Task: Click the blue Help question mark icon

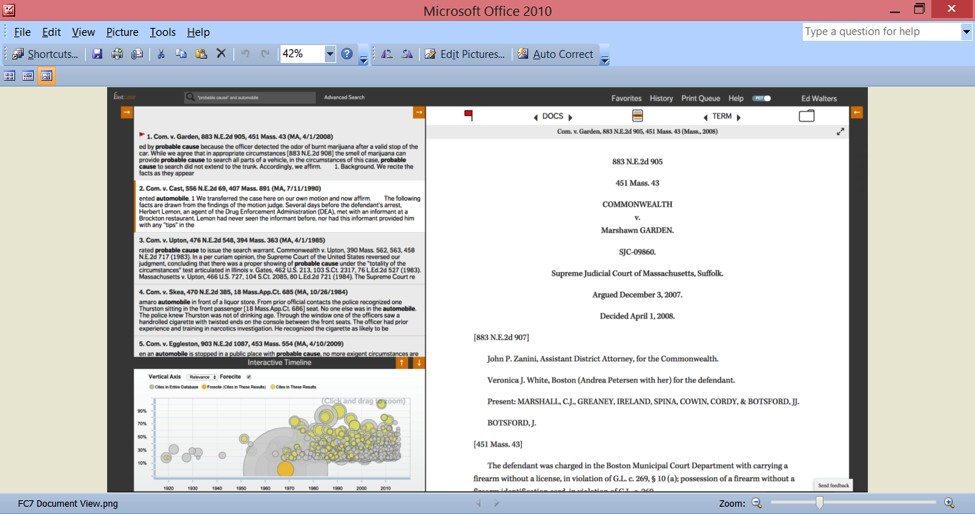Action: click(347, 54)
